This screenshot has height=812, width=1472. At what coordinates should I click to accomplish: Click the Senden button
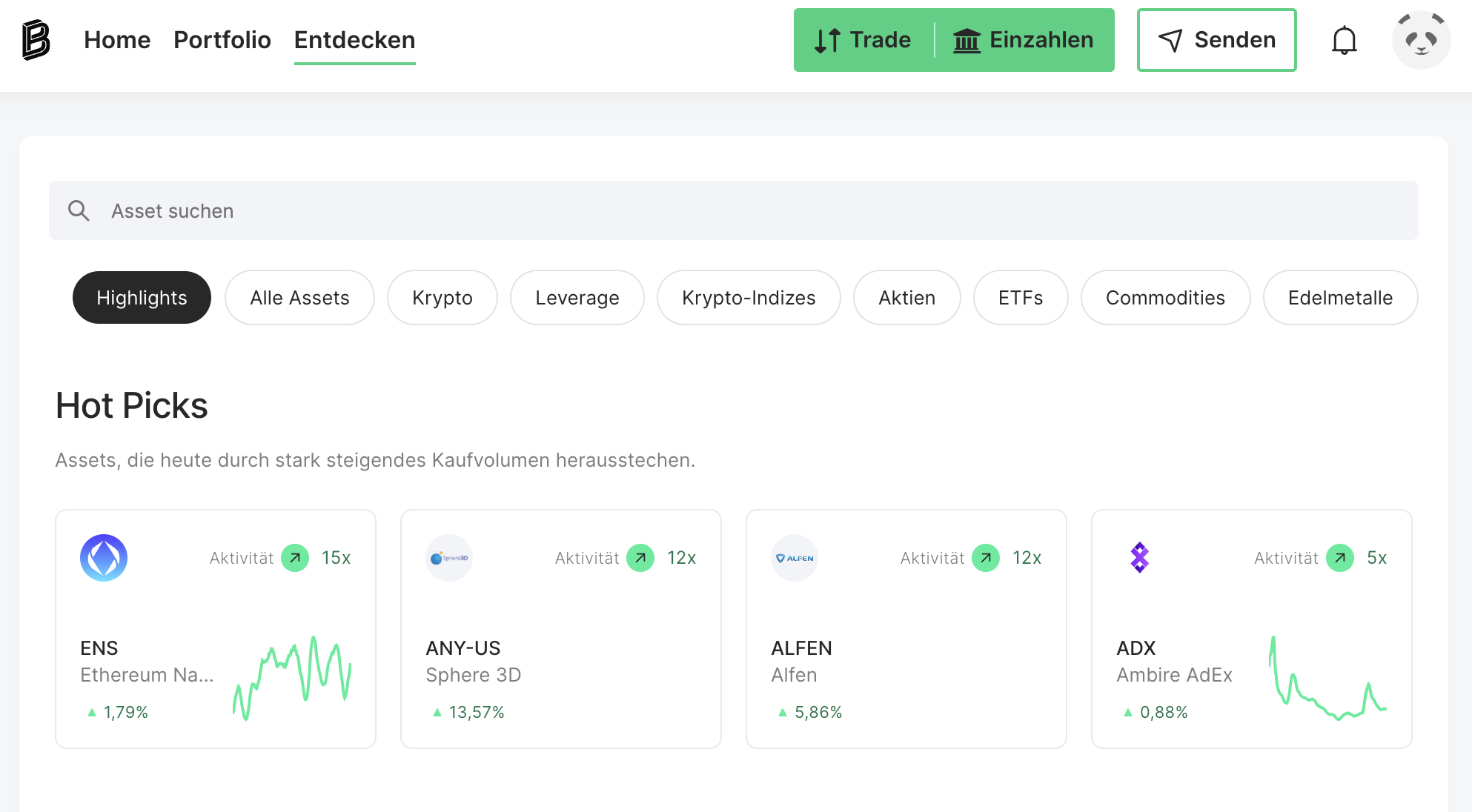(1216, 40)
